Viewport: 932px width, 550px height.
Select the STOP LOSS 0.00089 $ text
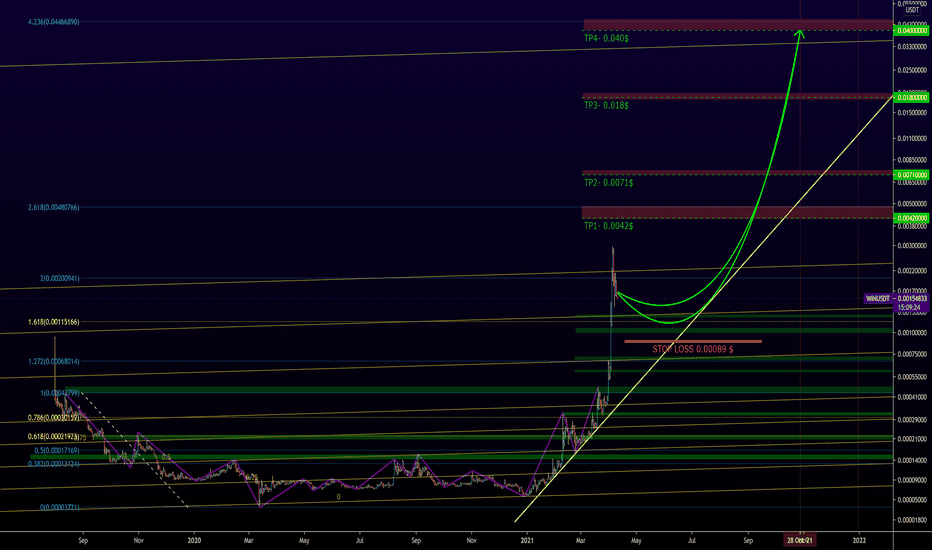tap(692, 349)
